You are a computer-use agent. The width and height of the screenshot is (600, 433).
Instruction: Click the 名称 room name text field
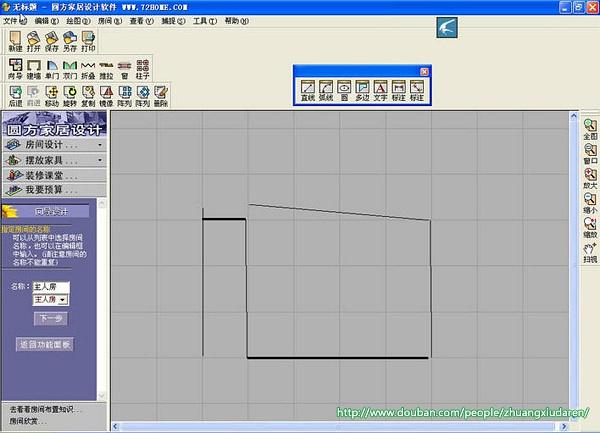point(50,287)
